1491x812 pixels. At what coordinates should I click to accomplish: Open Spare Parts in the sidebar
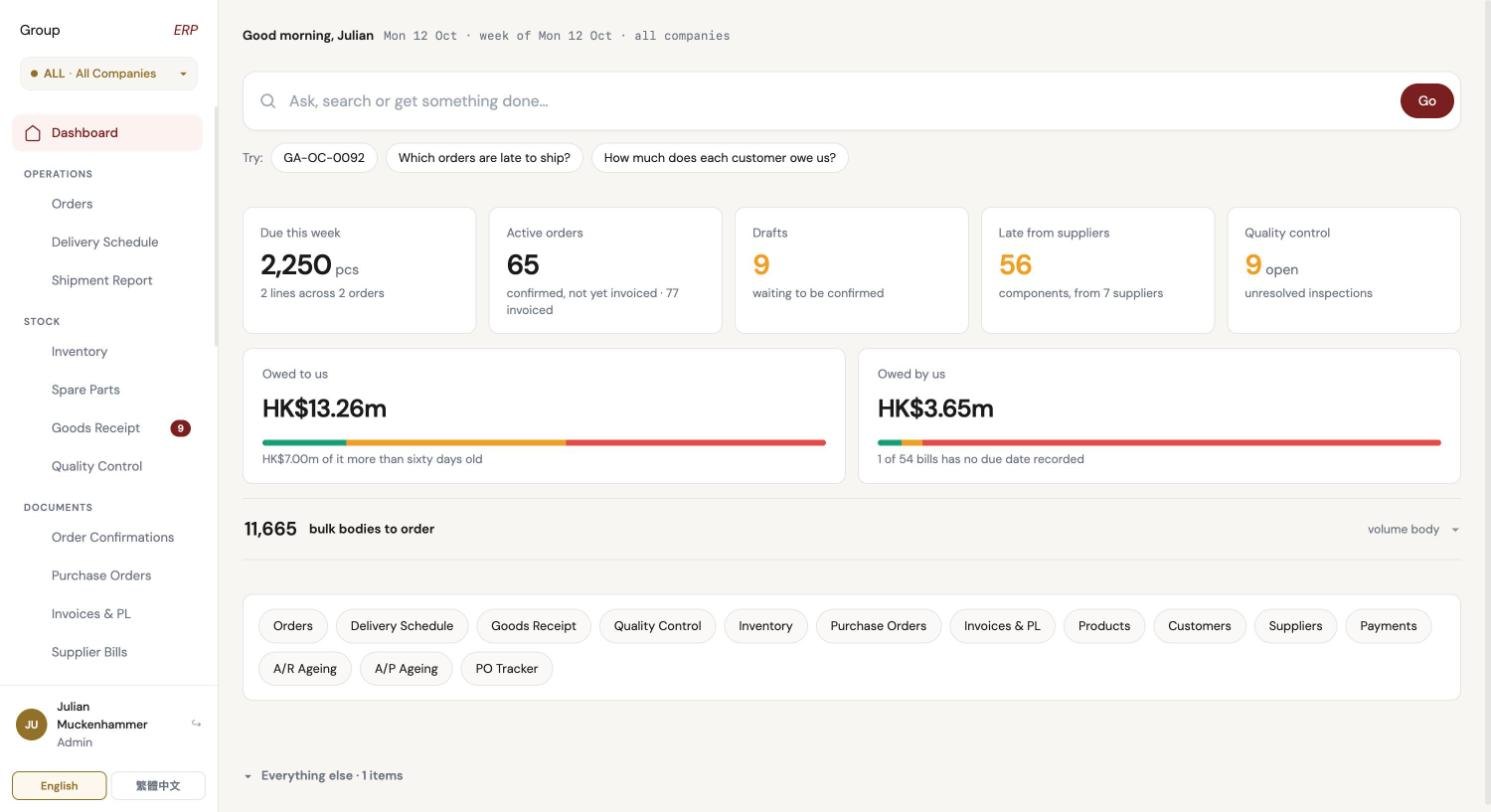[85, 390]
